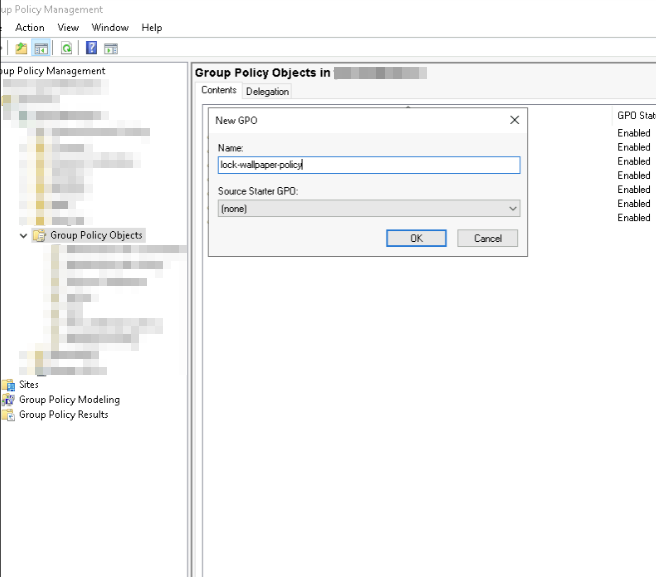Open Help via blue question mark icon
The height and width of the screenshot is (577, 656).
pyautogui.click(x=91, y=48)
